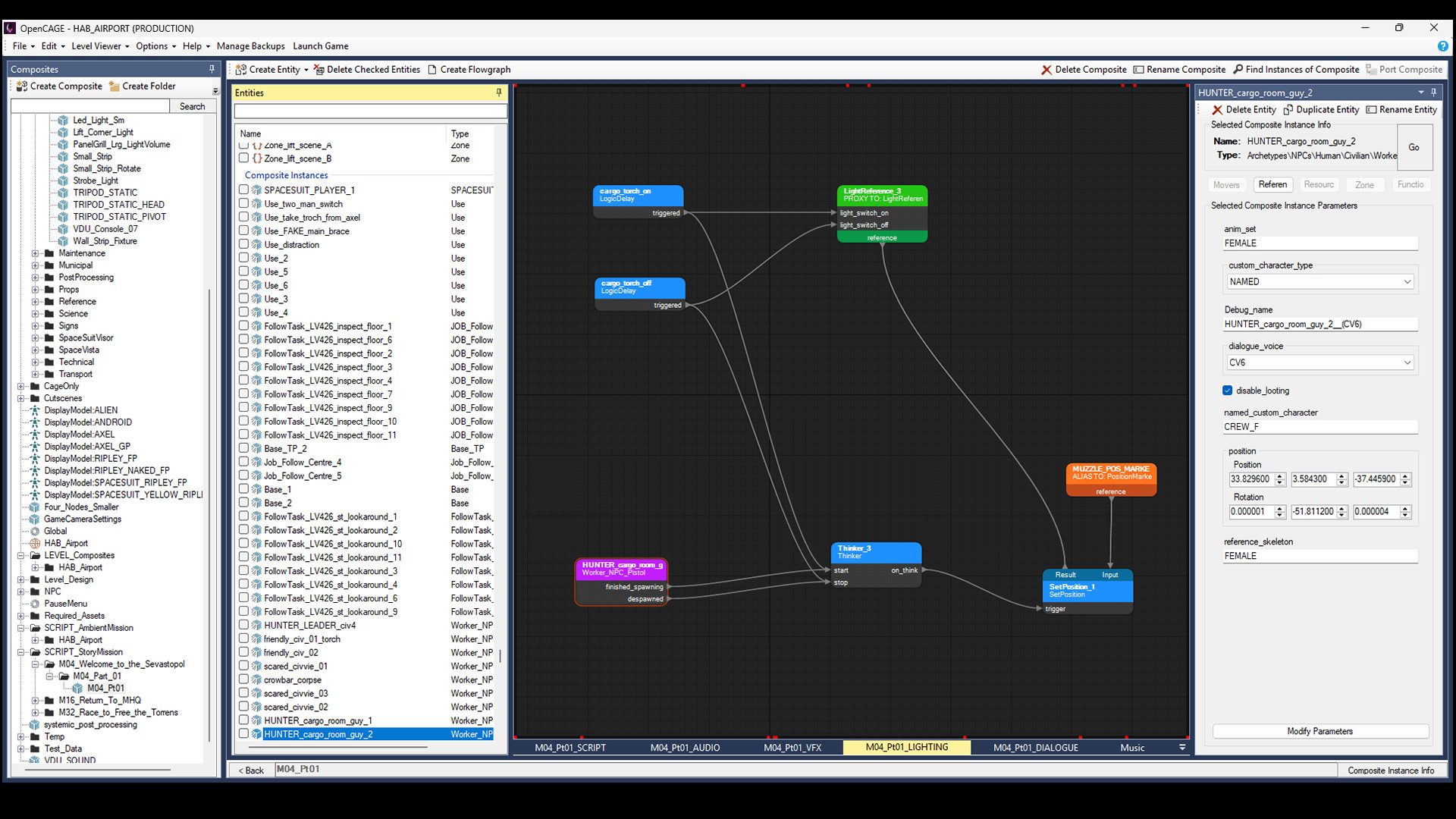Increment the Position X value spinner
This screenshot has width=1456, height=819.
[1280, 476]
